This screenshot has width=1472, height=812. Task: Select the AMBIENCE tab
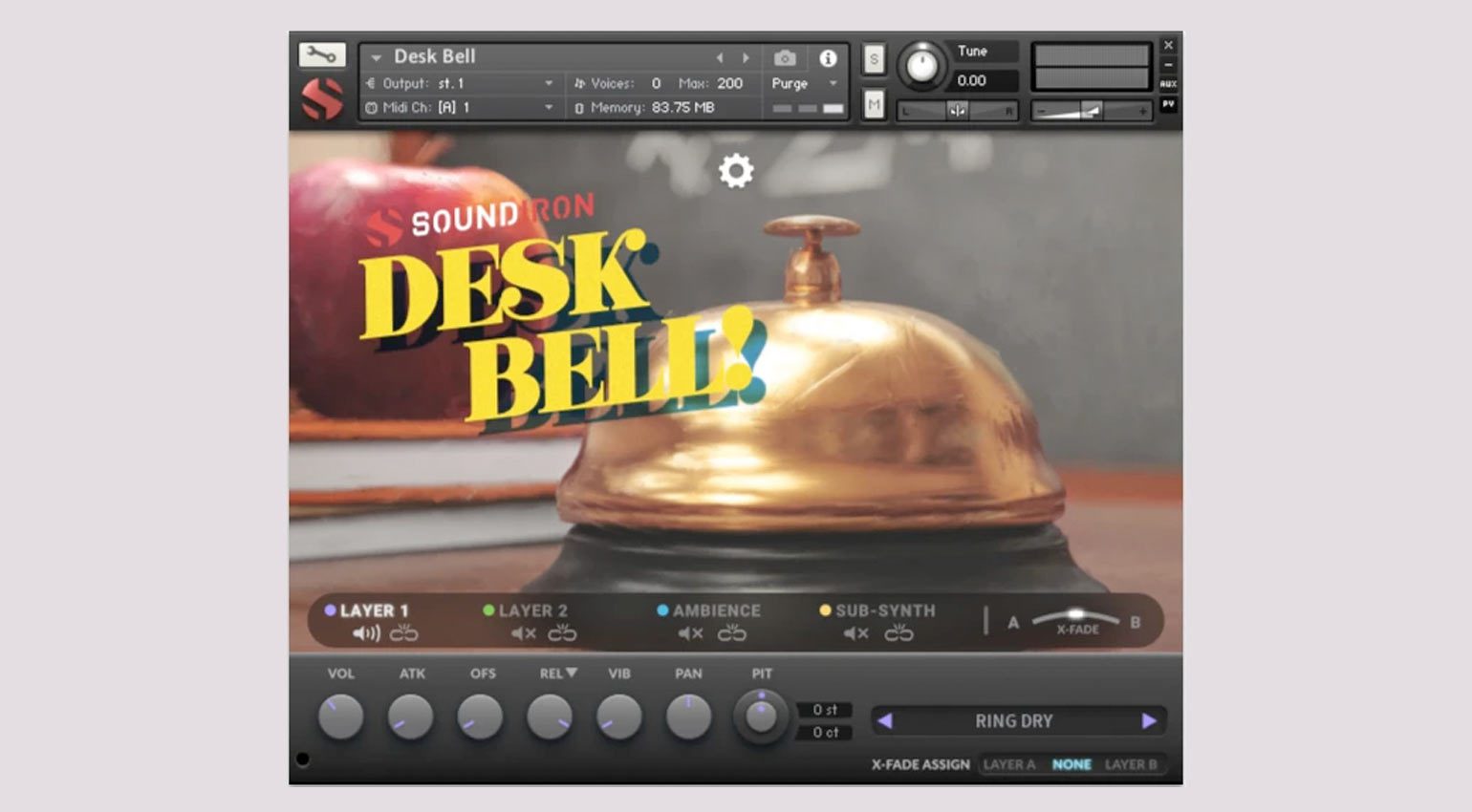(x=717, y=610)
